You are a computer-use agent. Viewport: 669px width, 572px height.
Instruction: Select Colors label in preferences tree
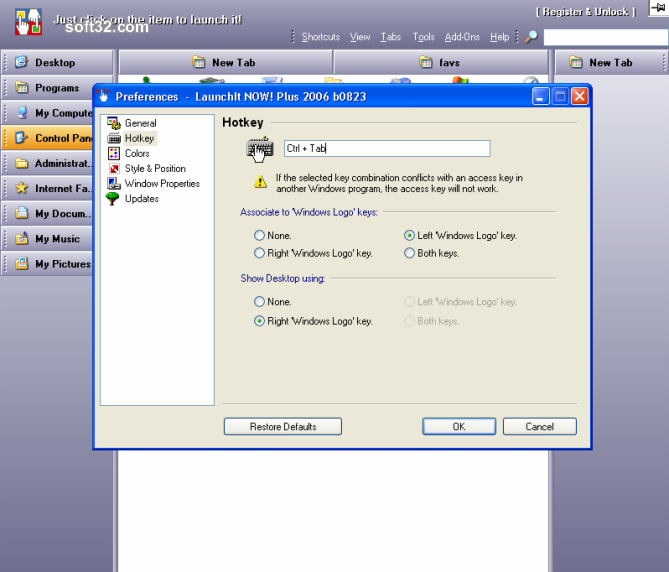click(x=137, y=154)
